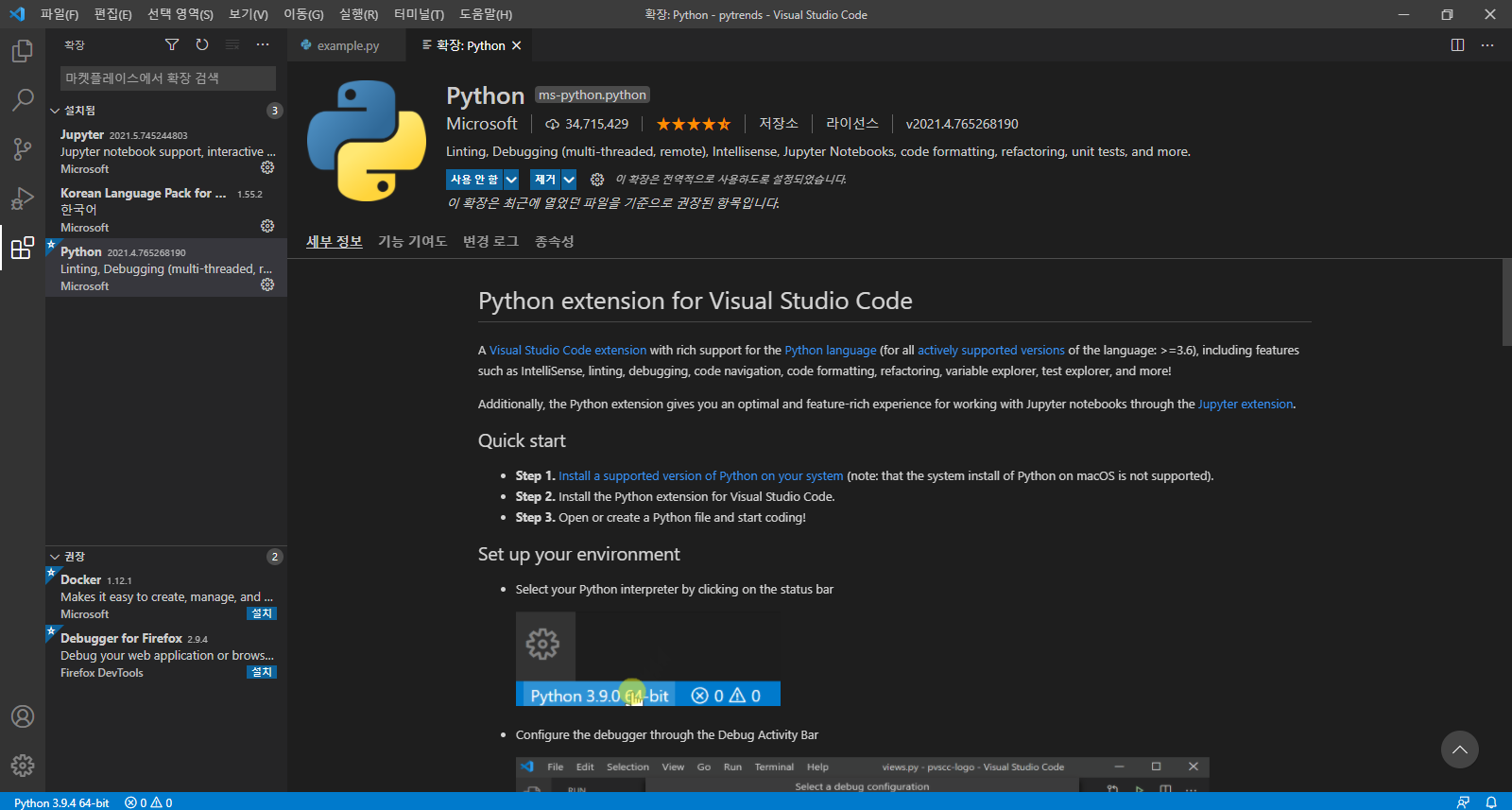Open manage gear for Korean Language Pack
Image resolution: width=1512 pixels, height=810 pixels.
(x=267, y=226)
